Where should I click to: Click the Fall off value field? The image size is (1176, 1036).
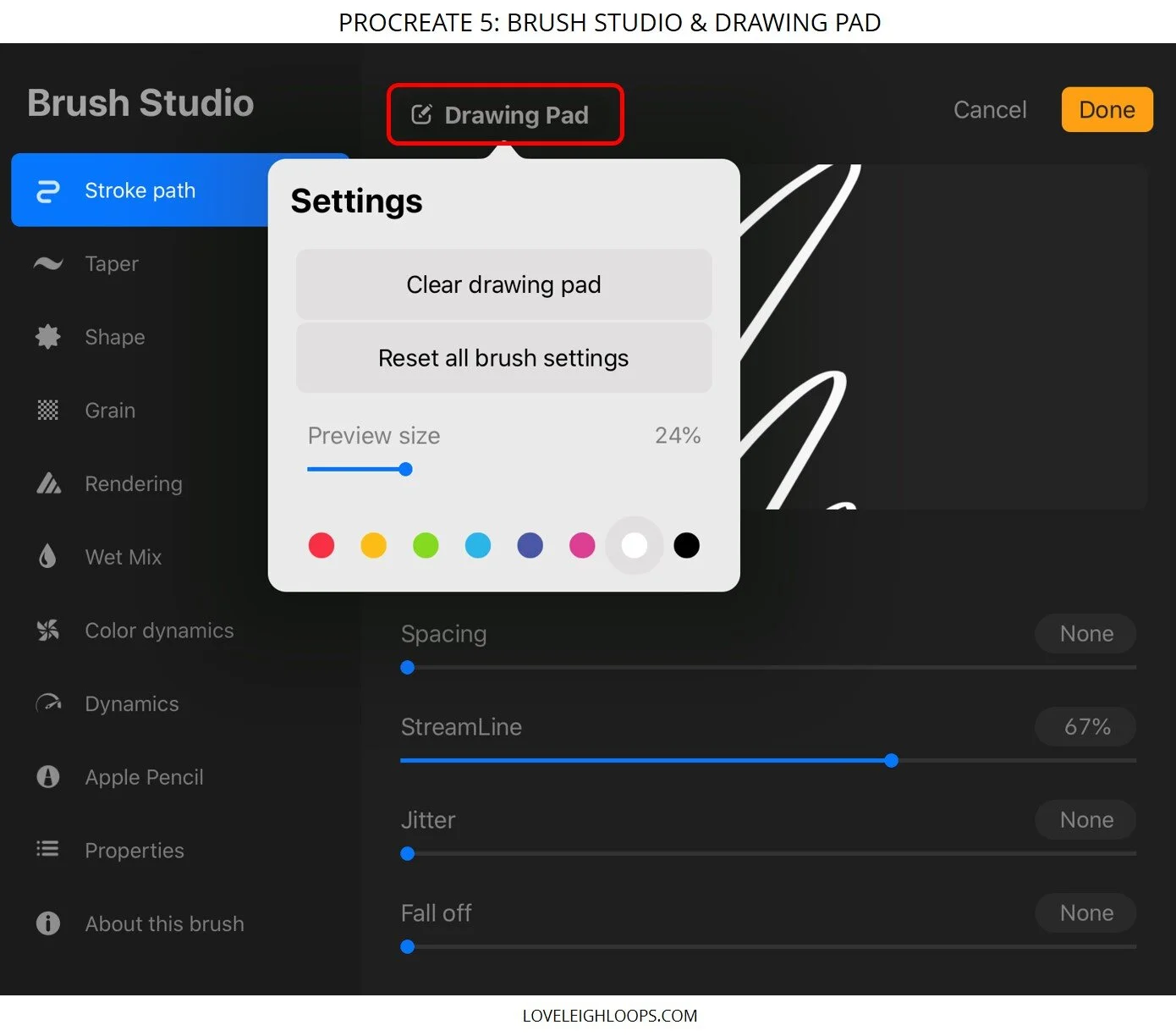pyautogui.click(x=1086, y=912)
